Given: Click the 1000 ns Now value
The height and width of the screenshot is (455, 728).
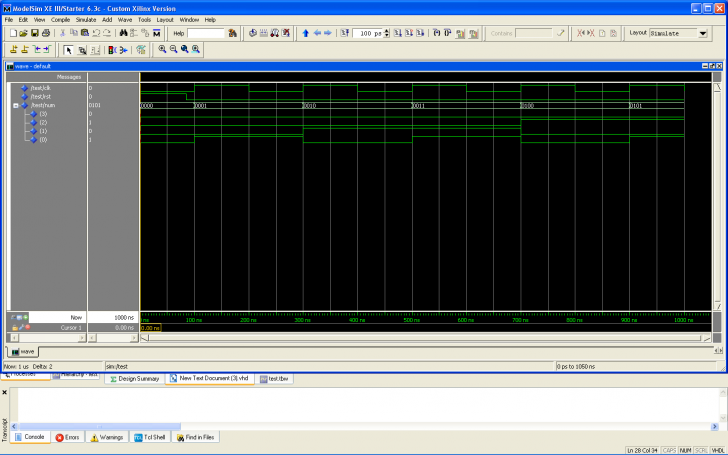Looking at the screenshot, I should pos(124,318).
